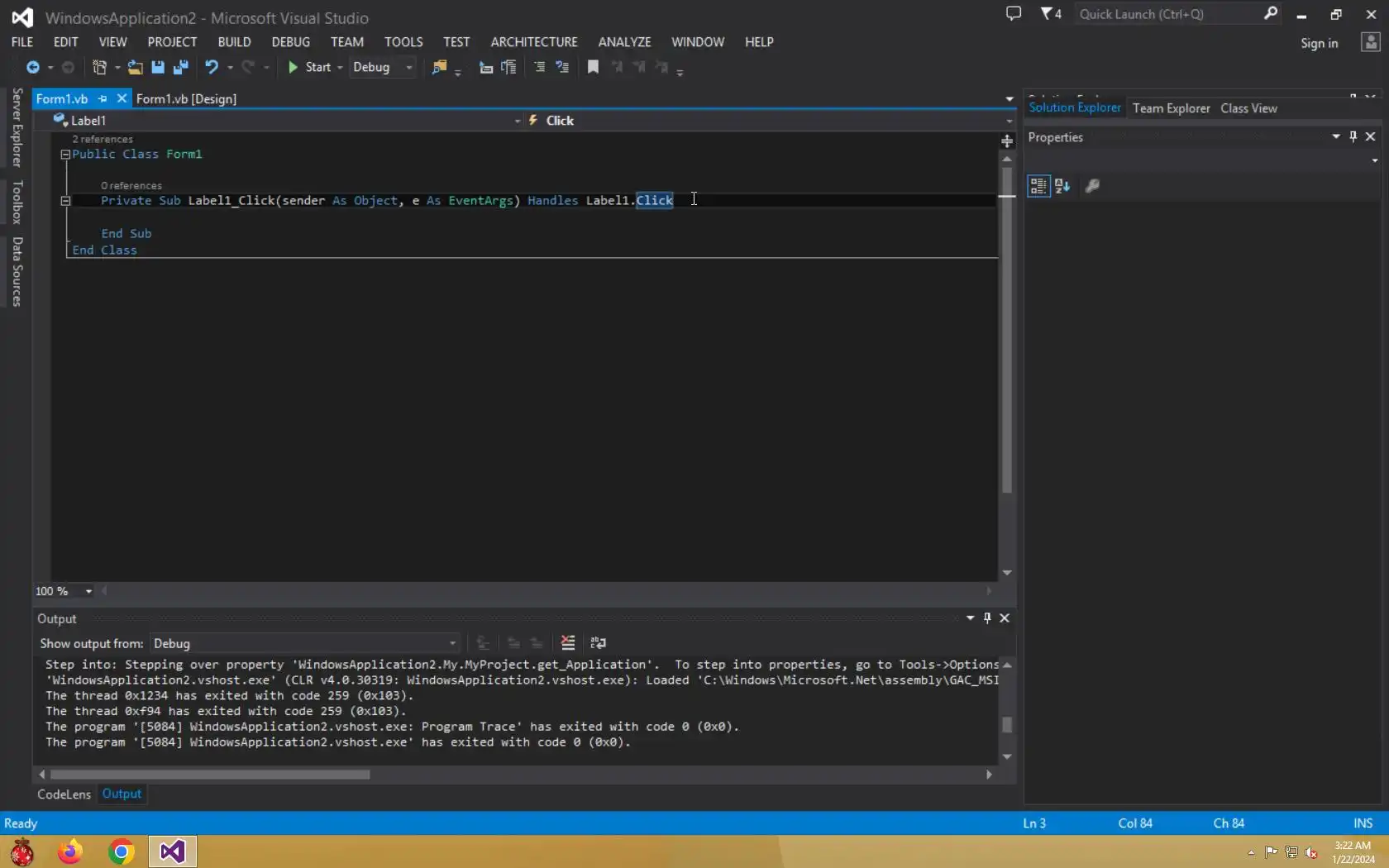
Task: Open the Start button dropdown arrow
Action: tap(340, 68)
